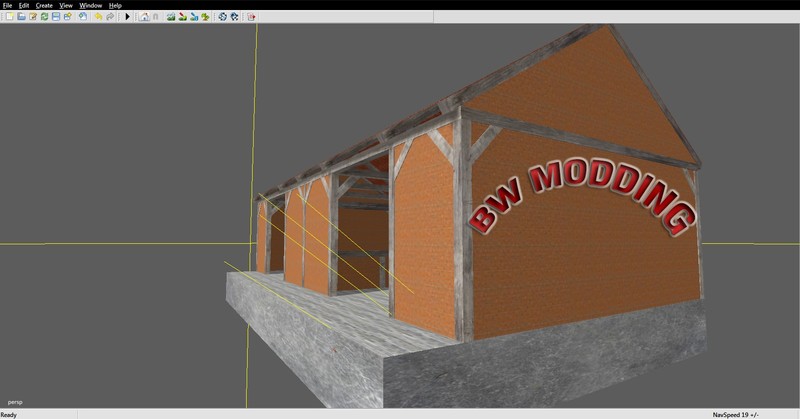Toggle the grey magnet snap icon
Viewport: 800px width, 419px height.
tap(155, 17)
